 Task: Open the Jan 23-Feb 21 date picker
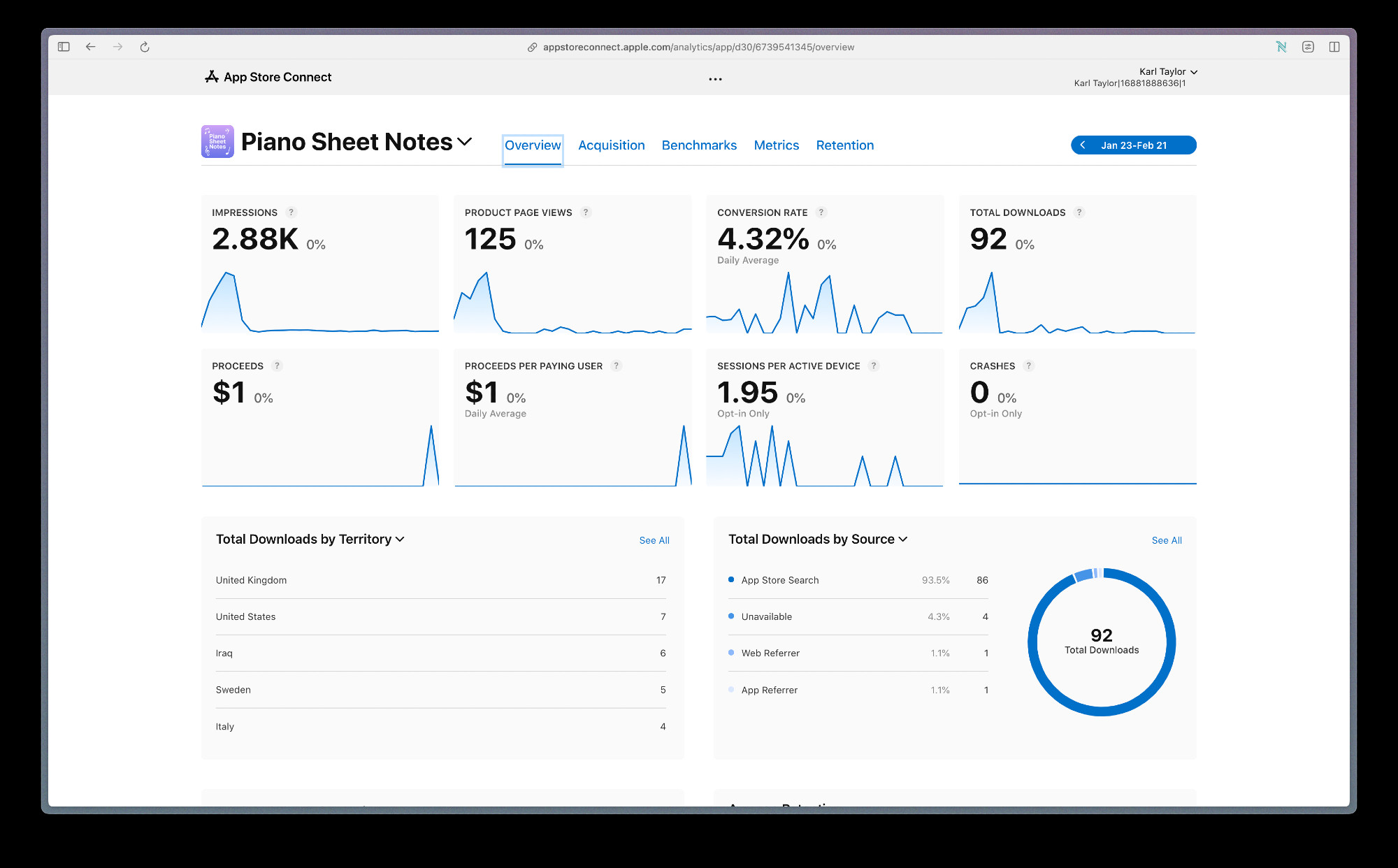1134,145
